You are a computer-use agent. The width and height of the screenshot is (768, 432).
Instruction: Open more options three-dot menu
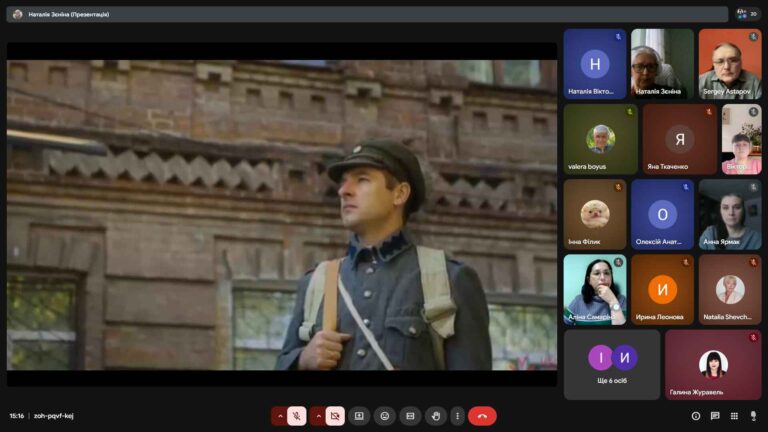click(x=457, y=416)
